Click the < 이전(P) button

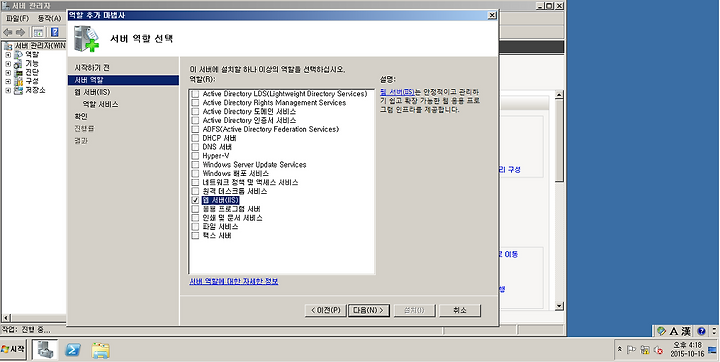[x=326, y=310]
